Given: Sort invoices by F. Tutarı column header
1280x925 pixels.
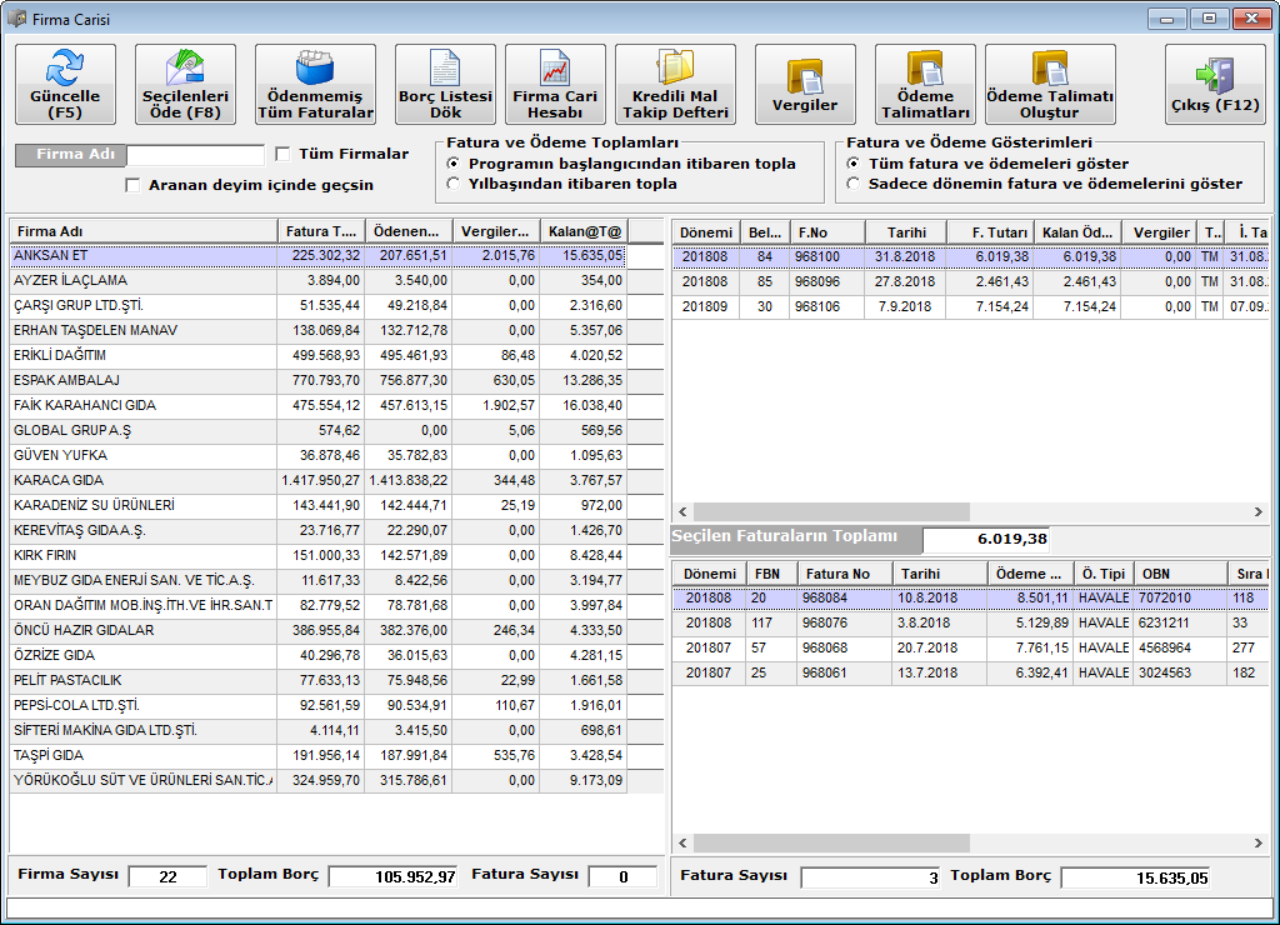Looking at the screenshot, I should [x=990, y=232].
